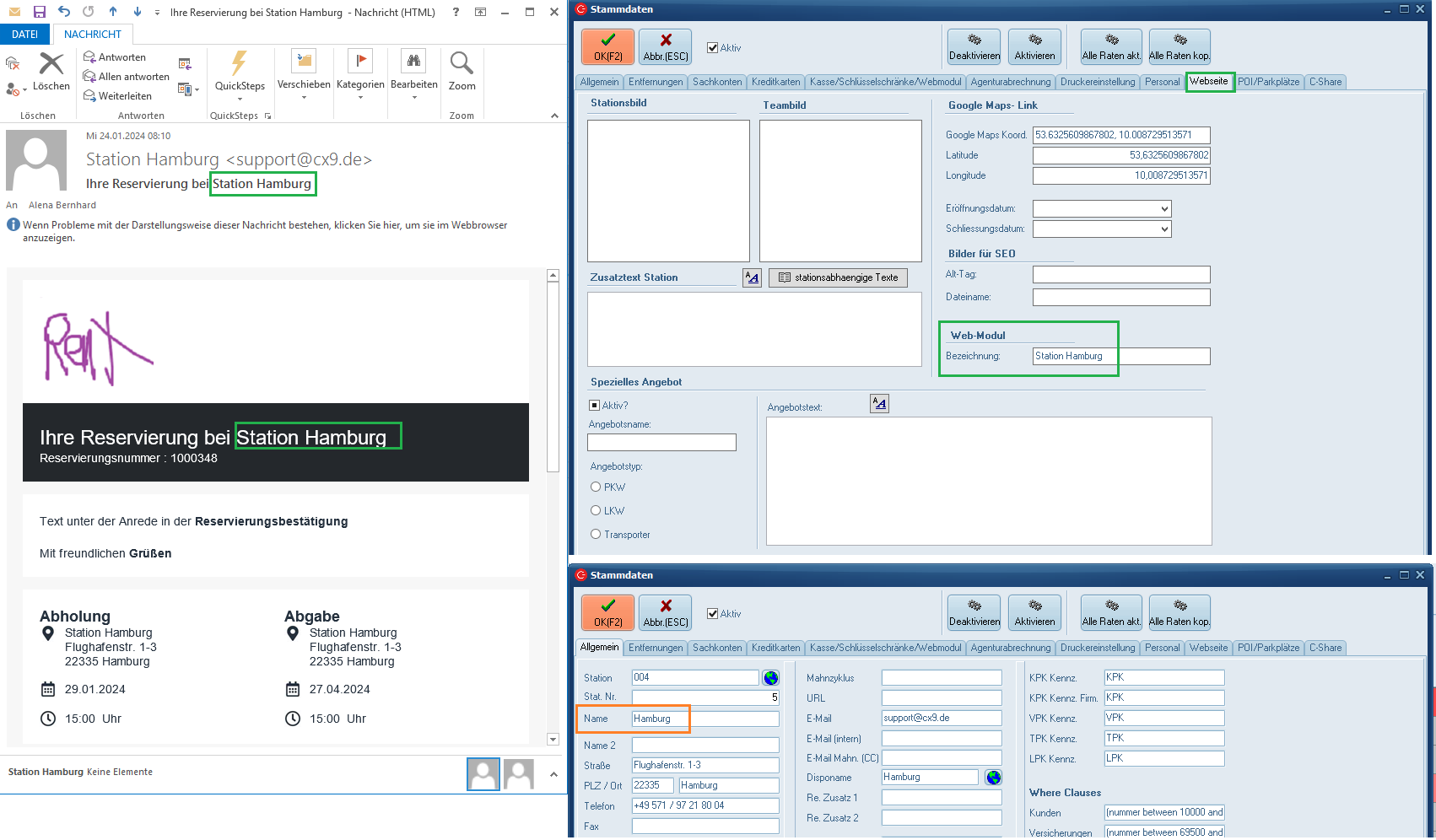Screen dimensions: 1436x840
Task: Click the globe icon beside Disponame field
Action: (993, 778)
